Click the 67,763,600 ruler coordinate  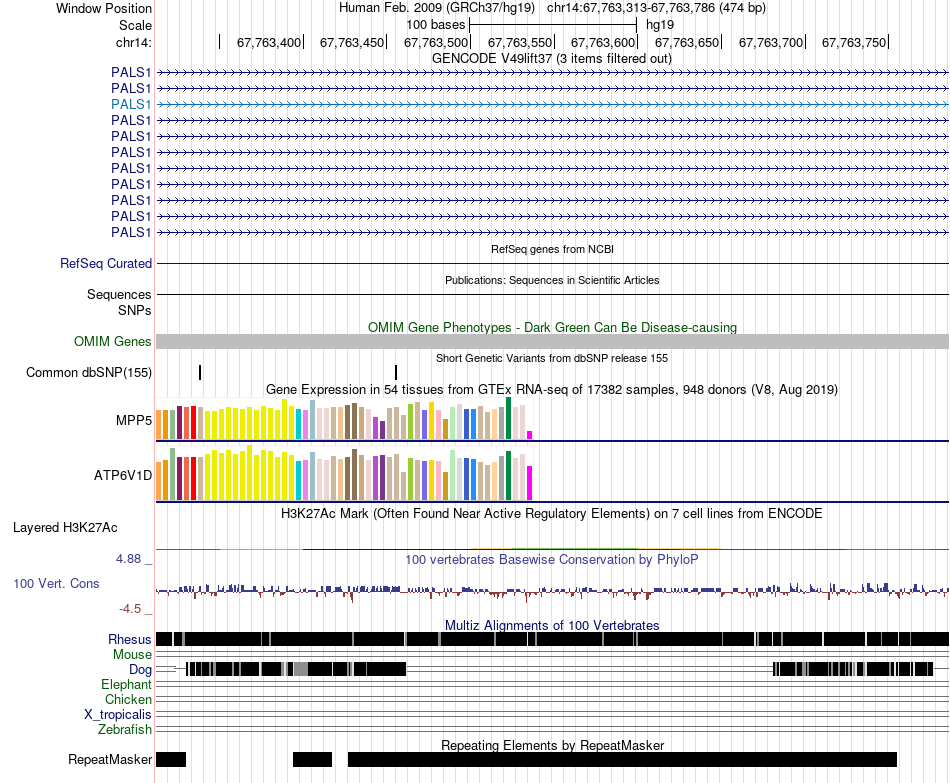point(603,42)
